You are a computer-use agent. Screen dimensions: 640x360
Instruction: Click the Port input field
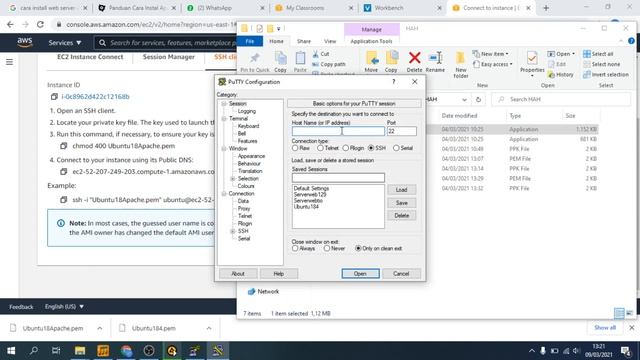click(402, 131)
